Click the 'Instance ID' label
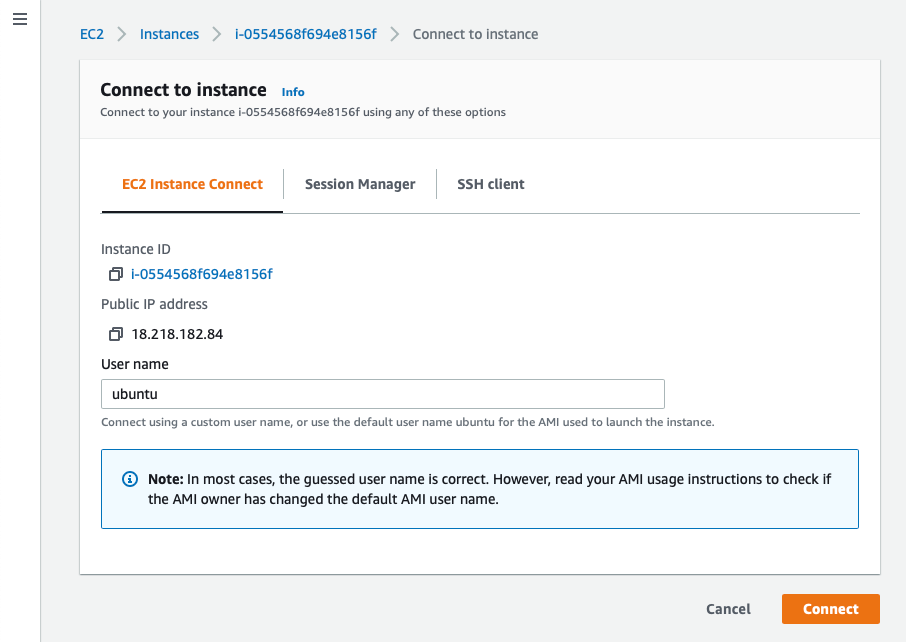 tap(136, 249)
